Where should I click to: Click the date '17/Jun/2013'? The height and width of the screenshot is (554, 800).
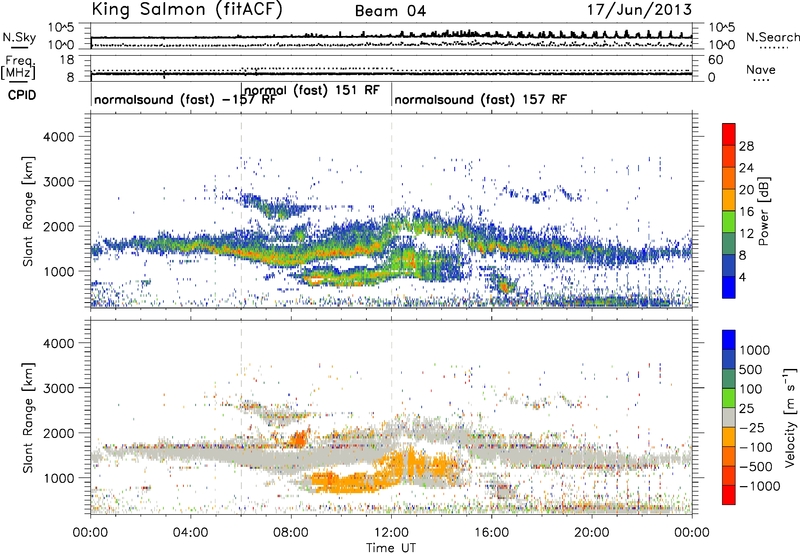pyautogui.click(x=639, y=9)
